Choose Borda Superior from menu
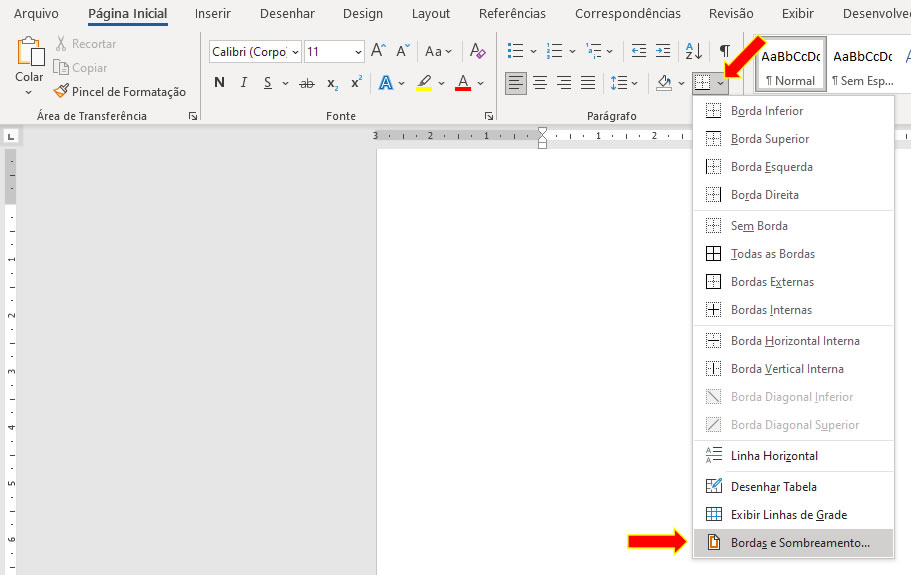Viewport: 911px width, 575px height. pyautogui.click(x=794, y=138)
